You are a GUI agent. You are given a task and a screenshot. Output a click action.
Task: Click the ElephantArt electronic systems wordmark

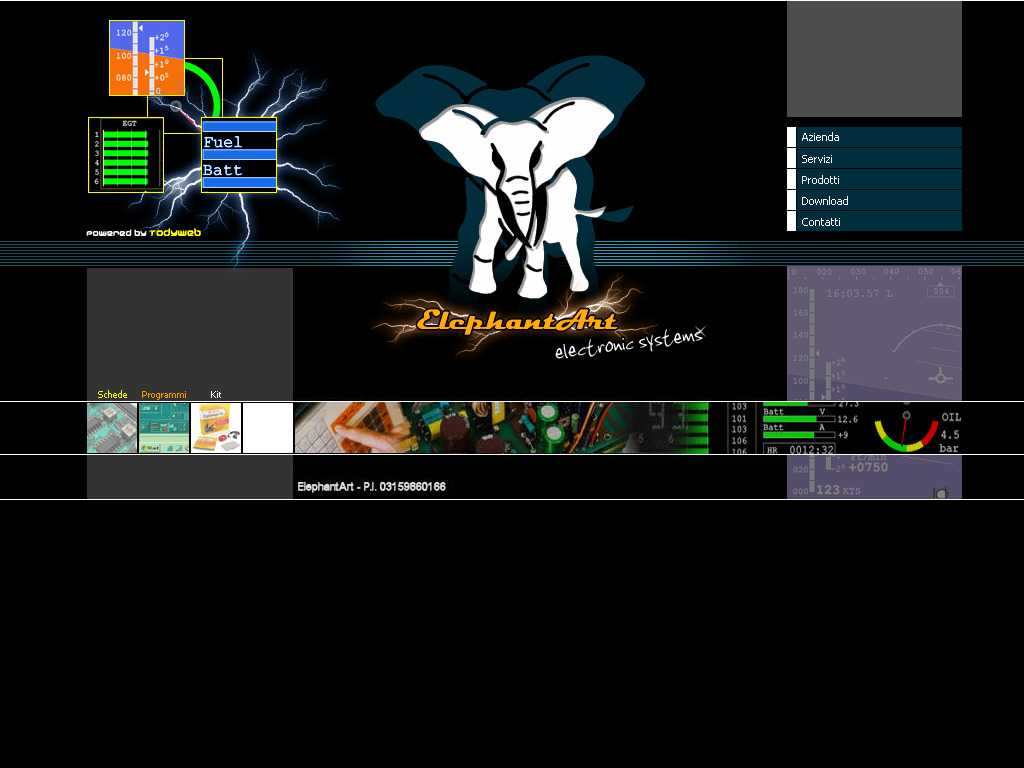pos(540,325)
